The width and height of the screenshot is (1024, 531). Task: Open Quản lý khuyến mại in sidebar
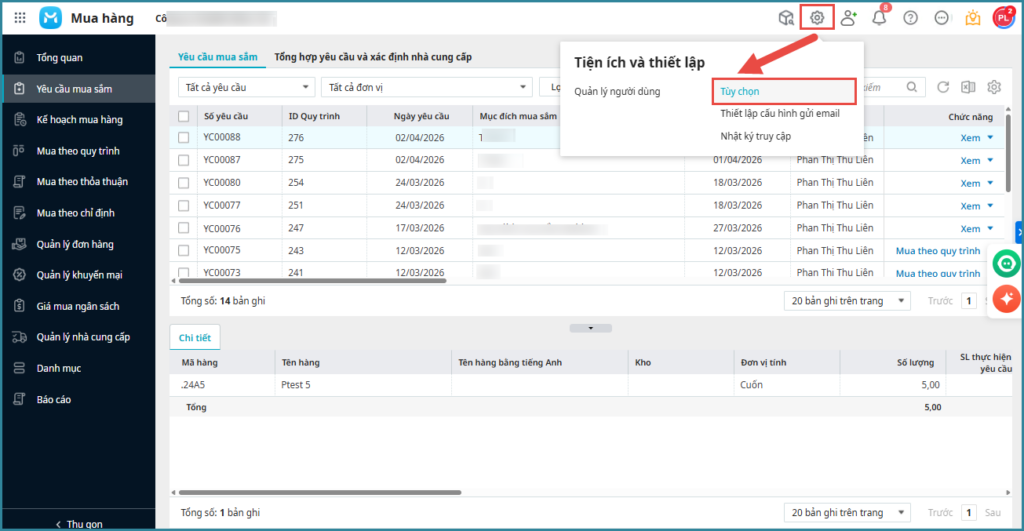point(78,275)
